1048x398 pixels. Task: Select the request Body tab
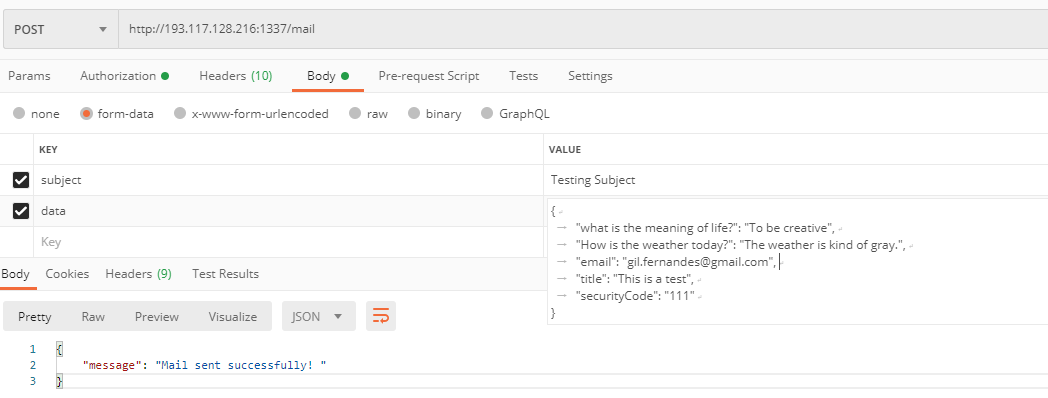point(328,76)
